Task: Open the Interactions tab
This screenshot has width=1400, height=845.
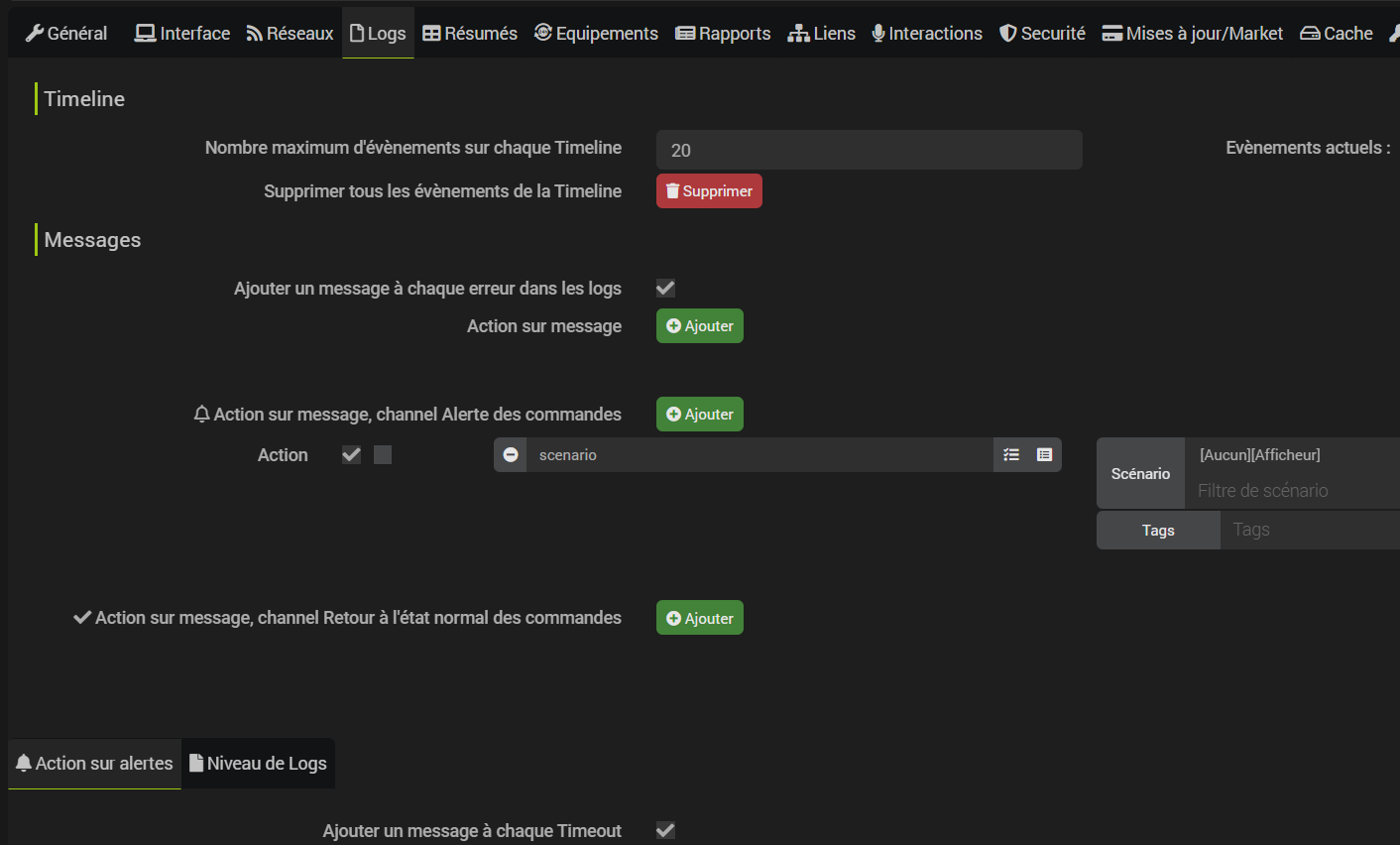Action: click(x=927, y=33)
